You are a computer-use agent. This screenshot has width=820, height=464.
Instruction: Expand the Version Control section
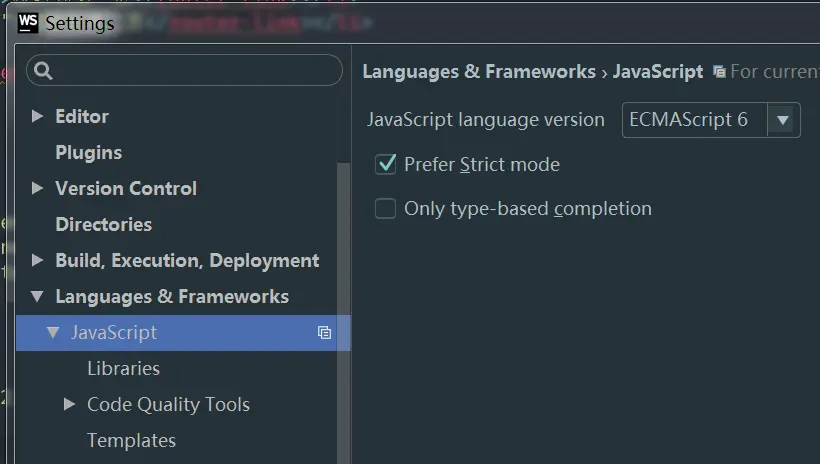(37, 188)
